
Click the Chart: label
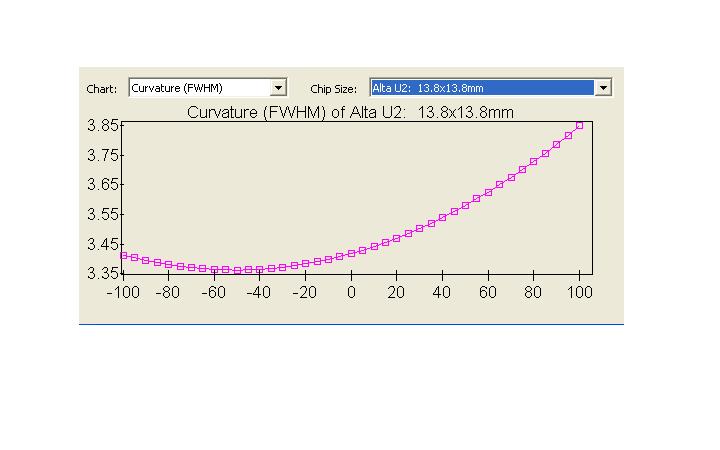tap(101, 89)
